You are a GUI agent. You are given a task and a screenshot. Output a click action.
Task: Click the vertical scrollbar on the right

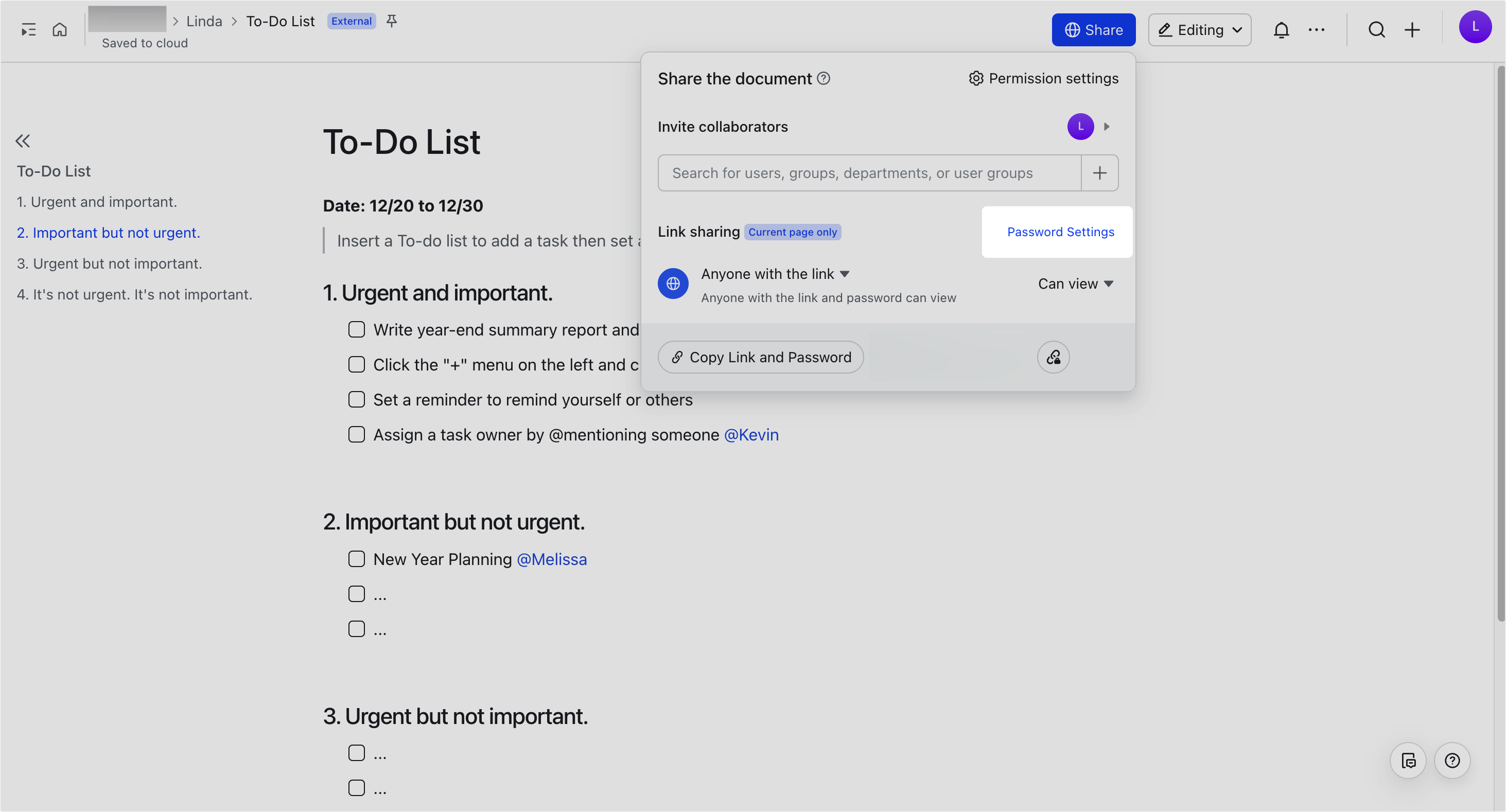1500,344
